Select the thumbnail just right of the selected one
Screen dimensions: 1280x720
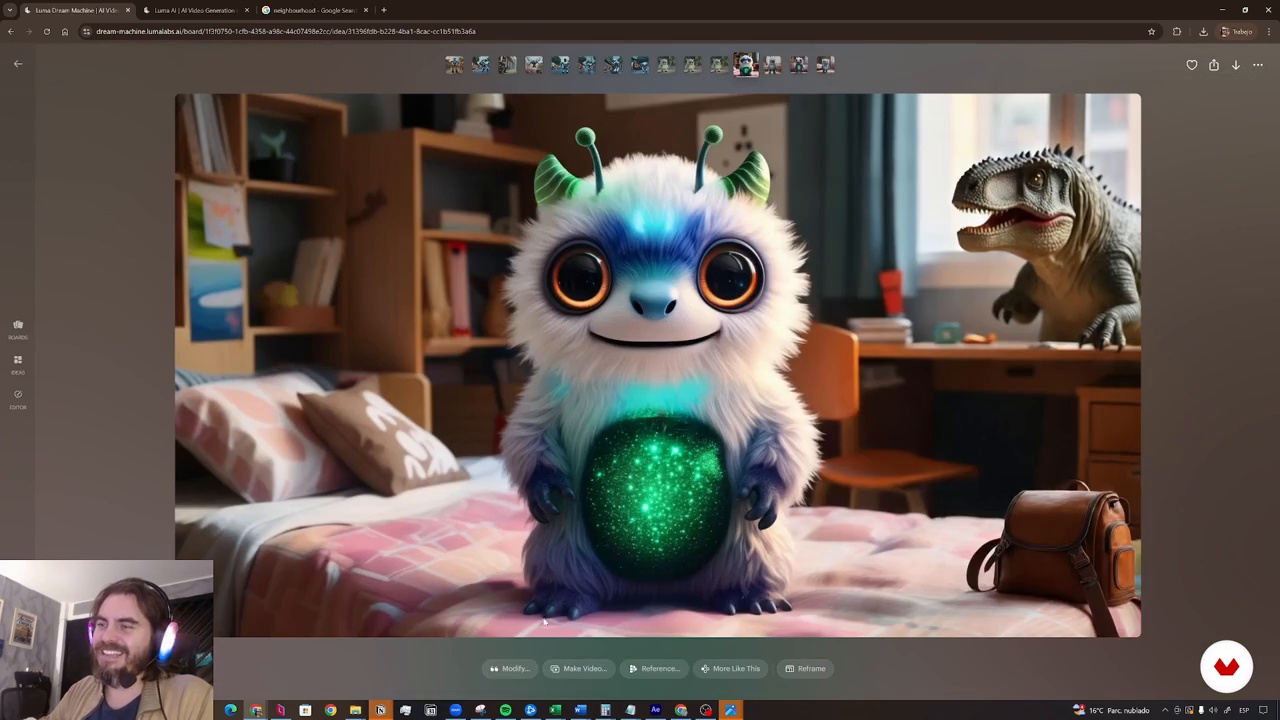(772, 65)
